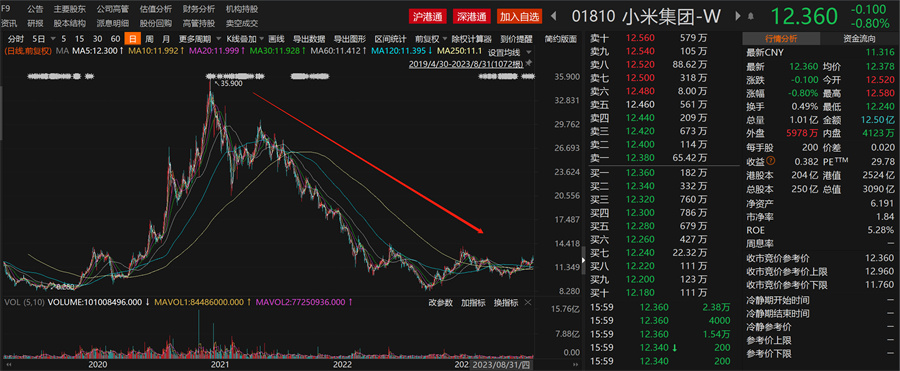
Task: Click 加入自选 to add to watchlist
Action: 519,17
